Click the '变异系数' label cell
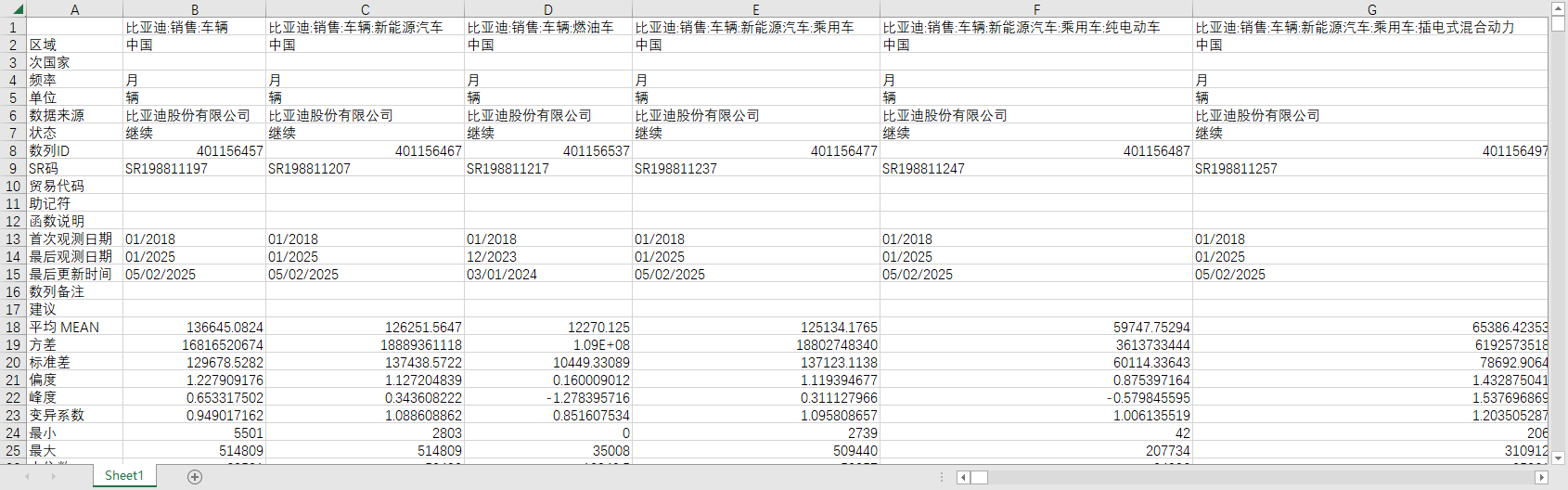The image size is (1568, 490). [x=74, y=415]
